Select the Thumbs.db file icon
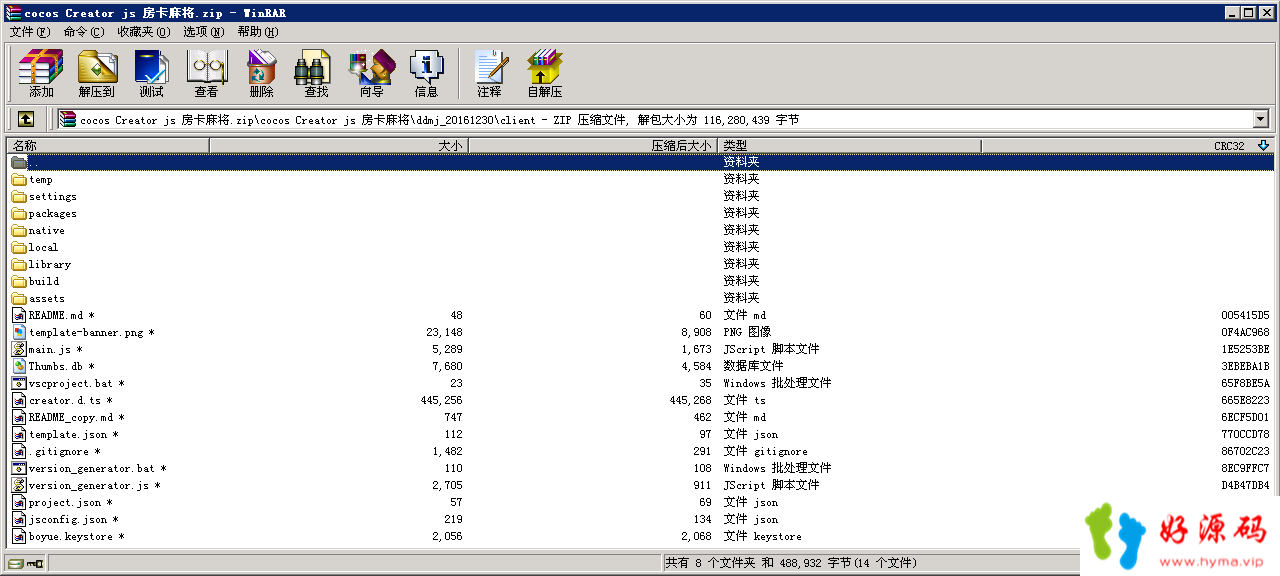The image size is (1280, 576). tap(19, 367)
